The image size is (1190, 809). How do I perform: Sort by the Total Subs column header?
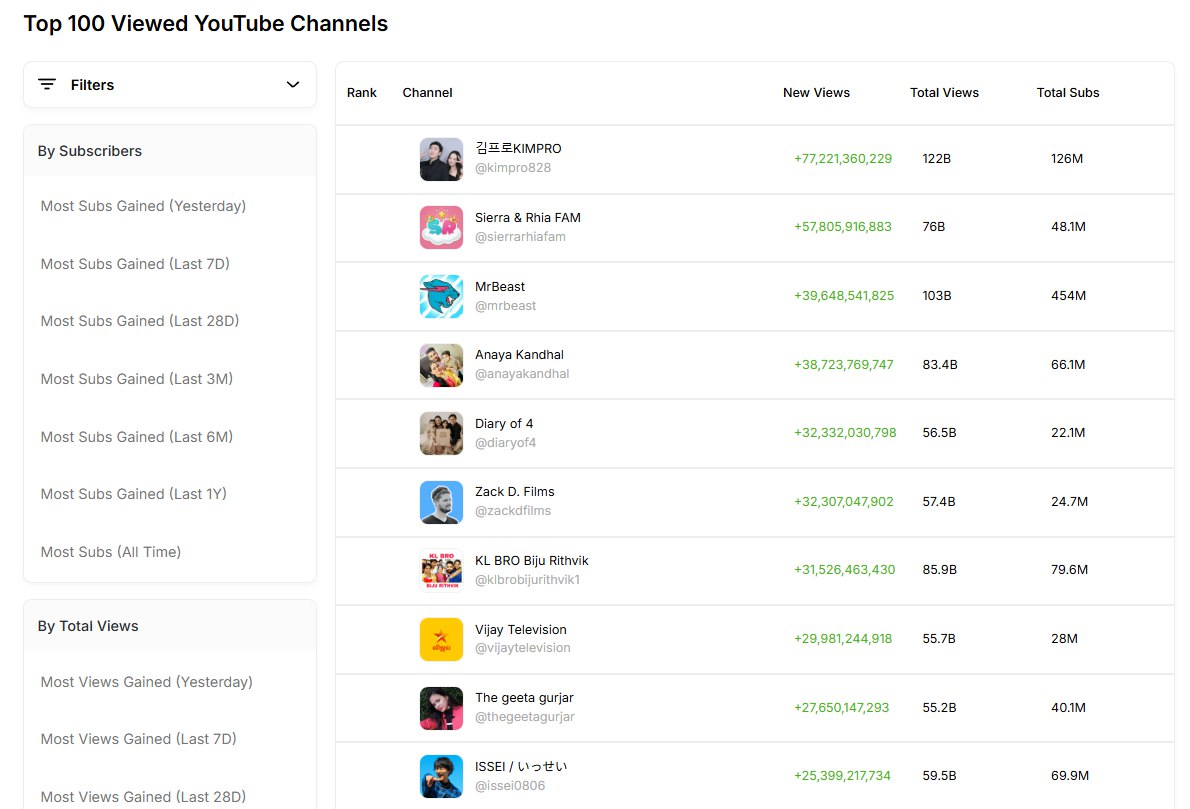1067,93
